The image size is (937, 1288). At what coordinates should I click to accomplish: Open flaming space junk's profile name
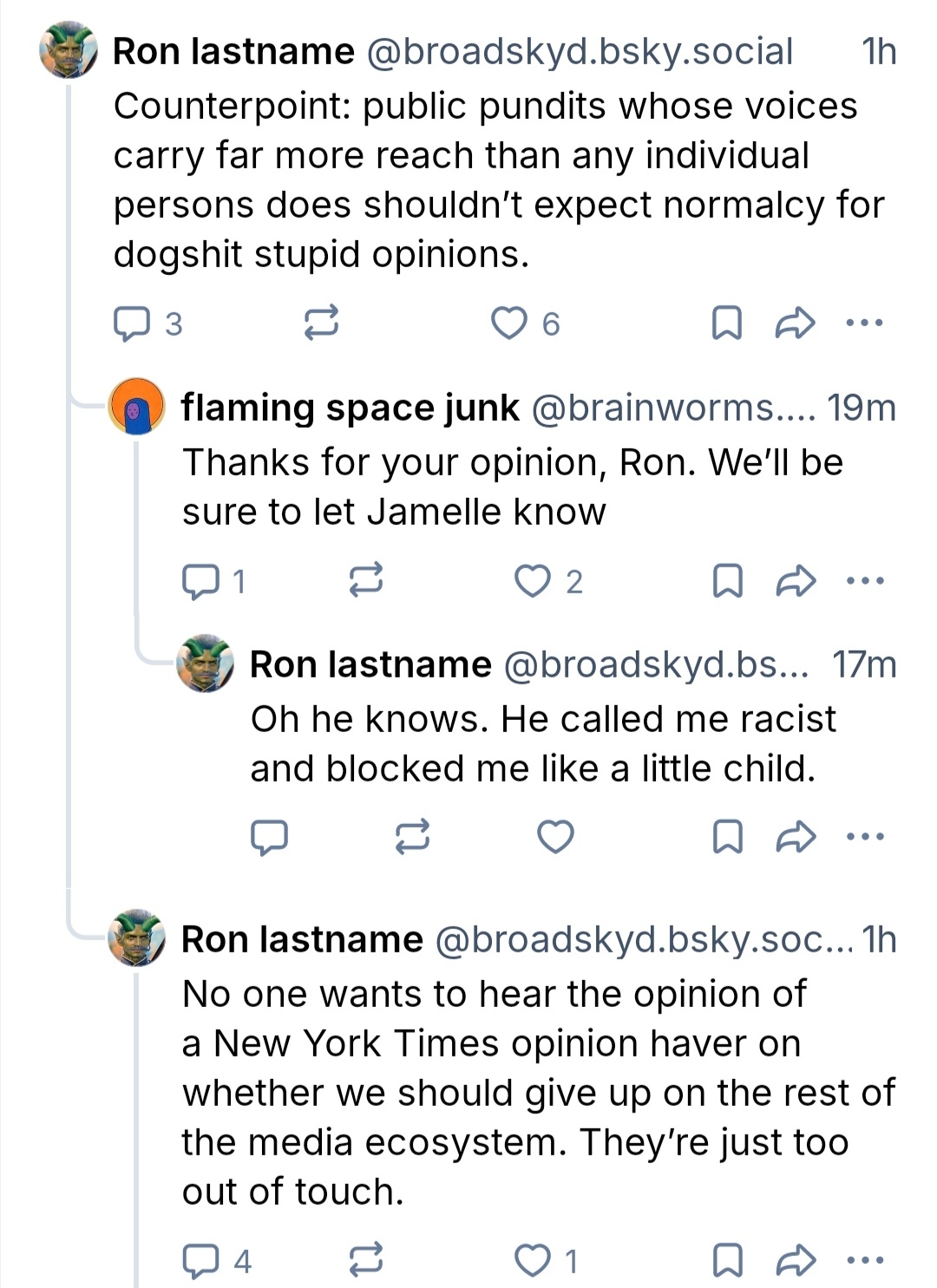point(350,407)
